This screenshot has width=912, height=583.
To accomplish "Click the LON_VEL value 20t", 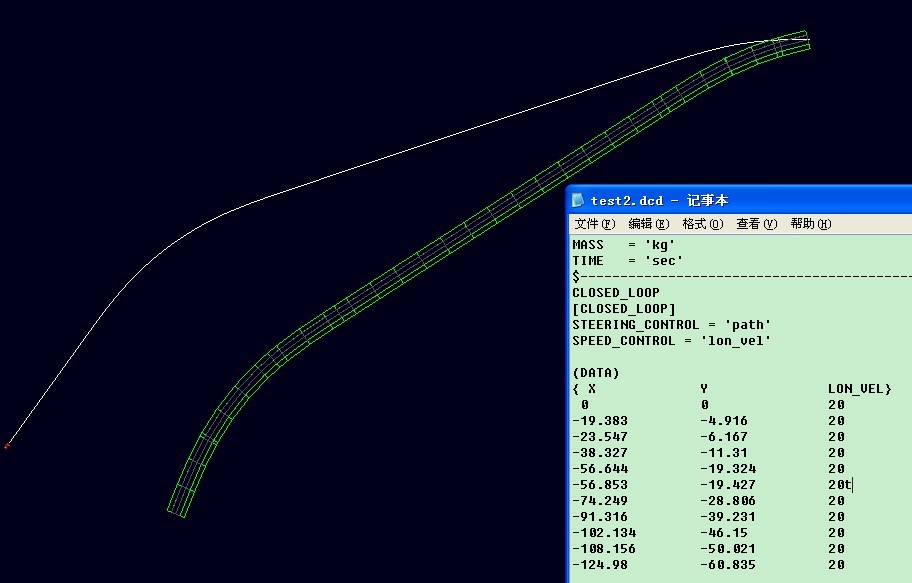I will pos(839,485).
